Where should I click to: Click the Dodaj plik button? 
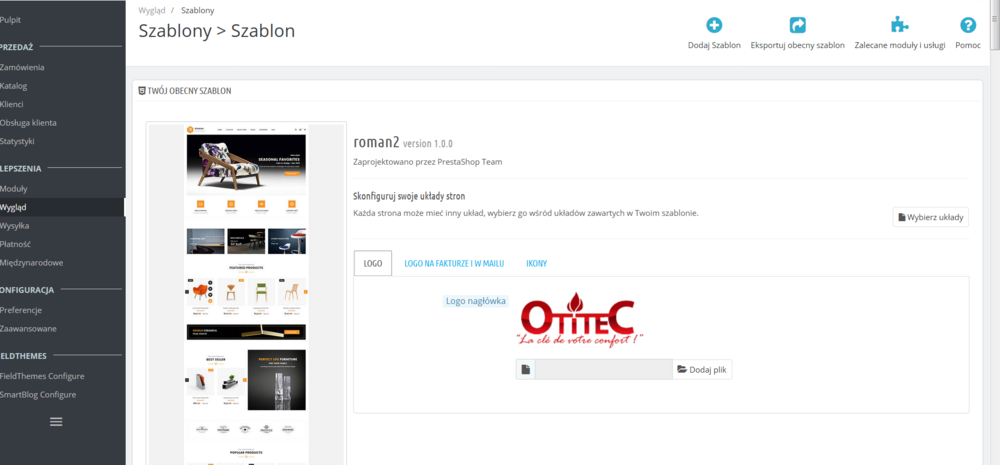coord(702,369)
